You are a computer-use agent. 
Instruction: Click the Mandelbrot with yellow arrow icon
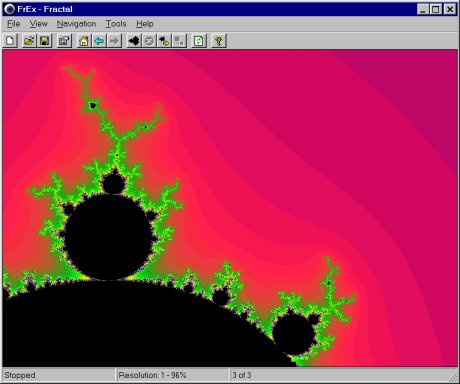(164, 41)
